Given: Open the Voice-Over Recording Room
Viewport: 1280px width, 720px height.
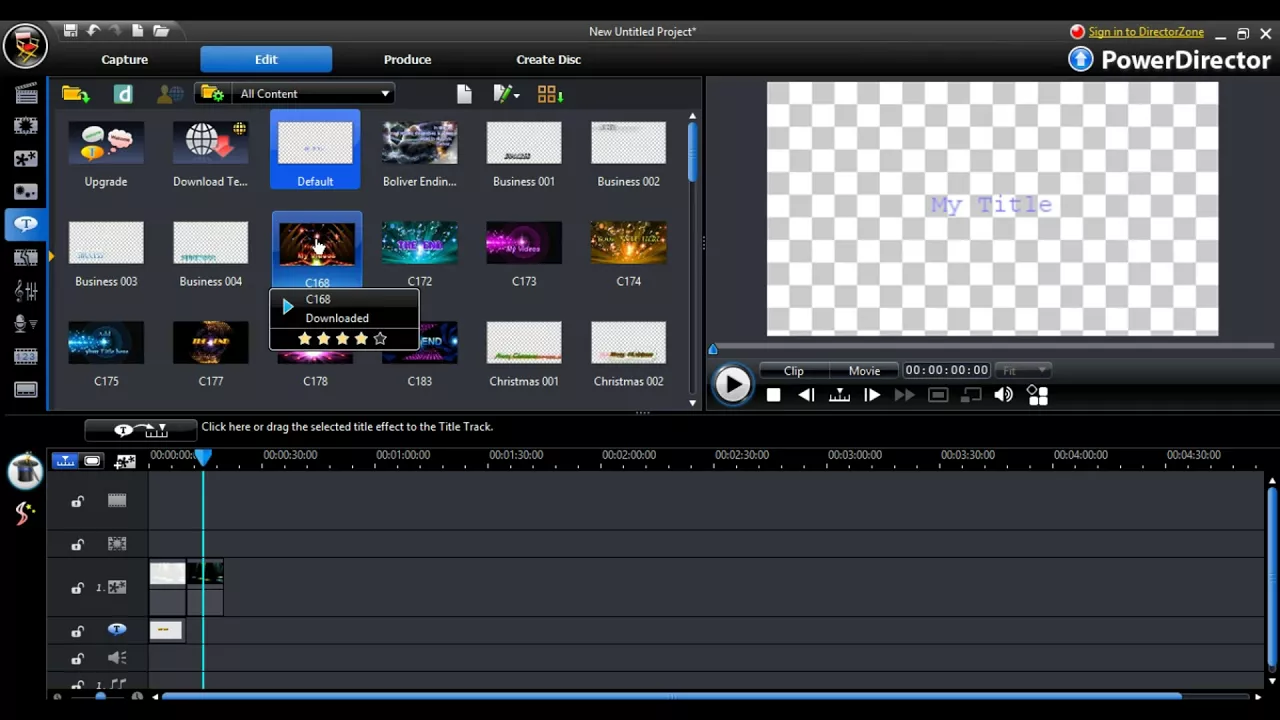Looking at the screenshot, I should (26, 324).
